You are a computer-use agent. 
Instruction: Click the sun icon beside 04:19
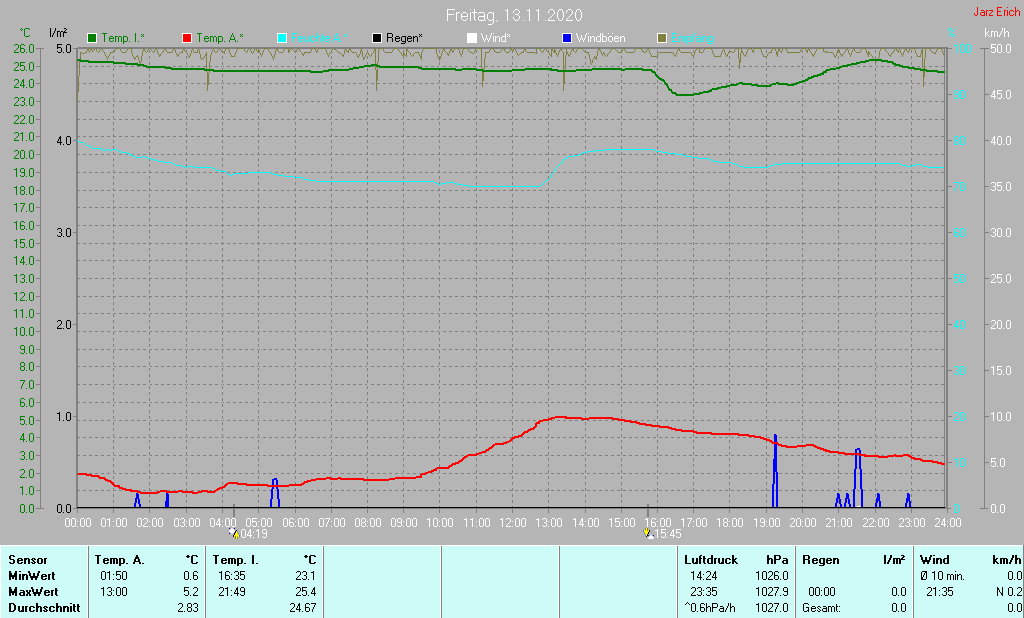click(x=234, y=534)
